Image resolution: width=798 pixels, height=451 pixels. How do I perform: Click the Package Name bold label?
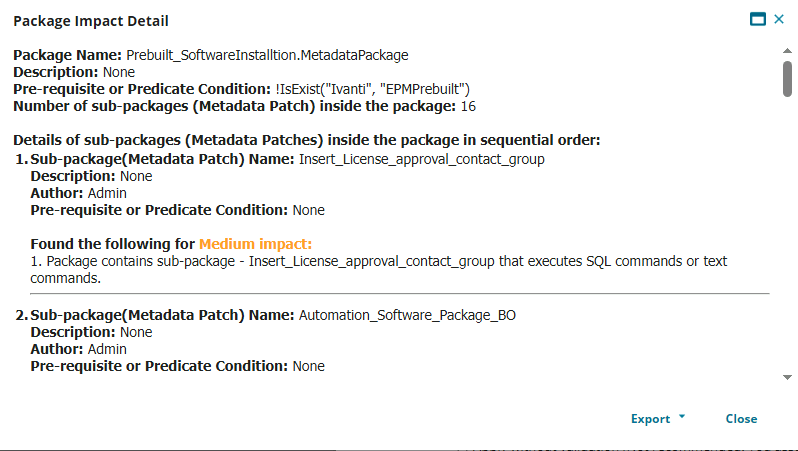[68, 55]
